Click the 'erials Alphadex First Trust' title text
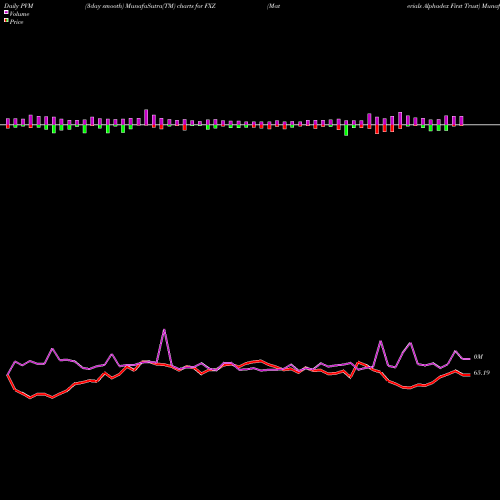Screen dimensions: 500x500 [x=442, y=6]
